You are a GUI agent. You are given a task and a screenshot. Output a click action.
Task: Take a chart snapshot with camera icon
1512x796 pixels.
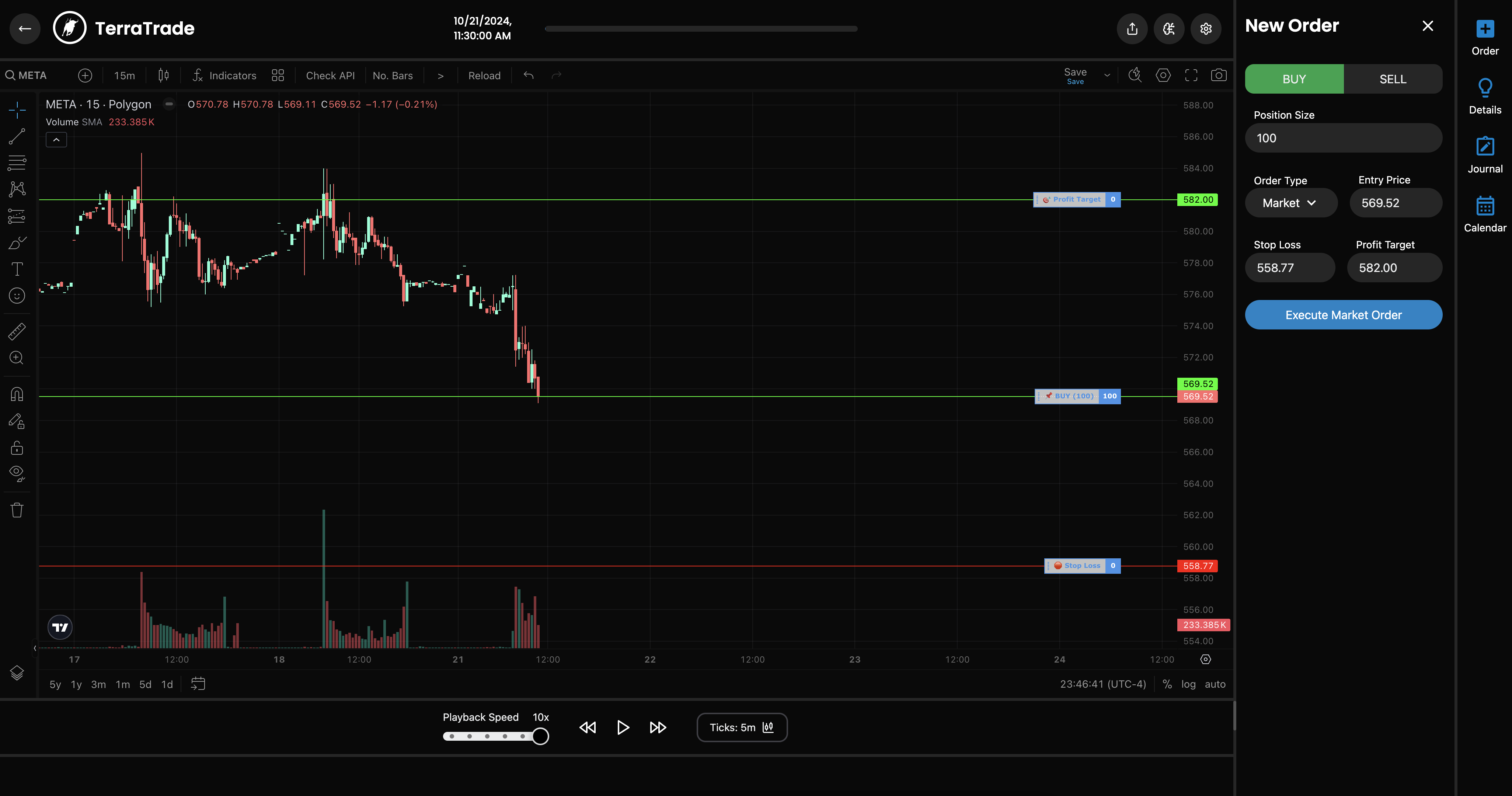[1218, 75]
